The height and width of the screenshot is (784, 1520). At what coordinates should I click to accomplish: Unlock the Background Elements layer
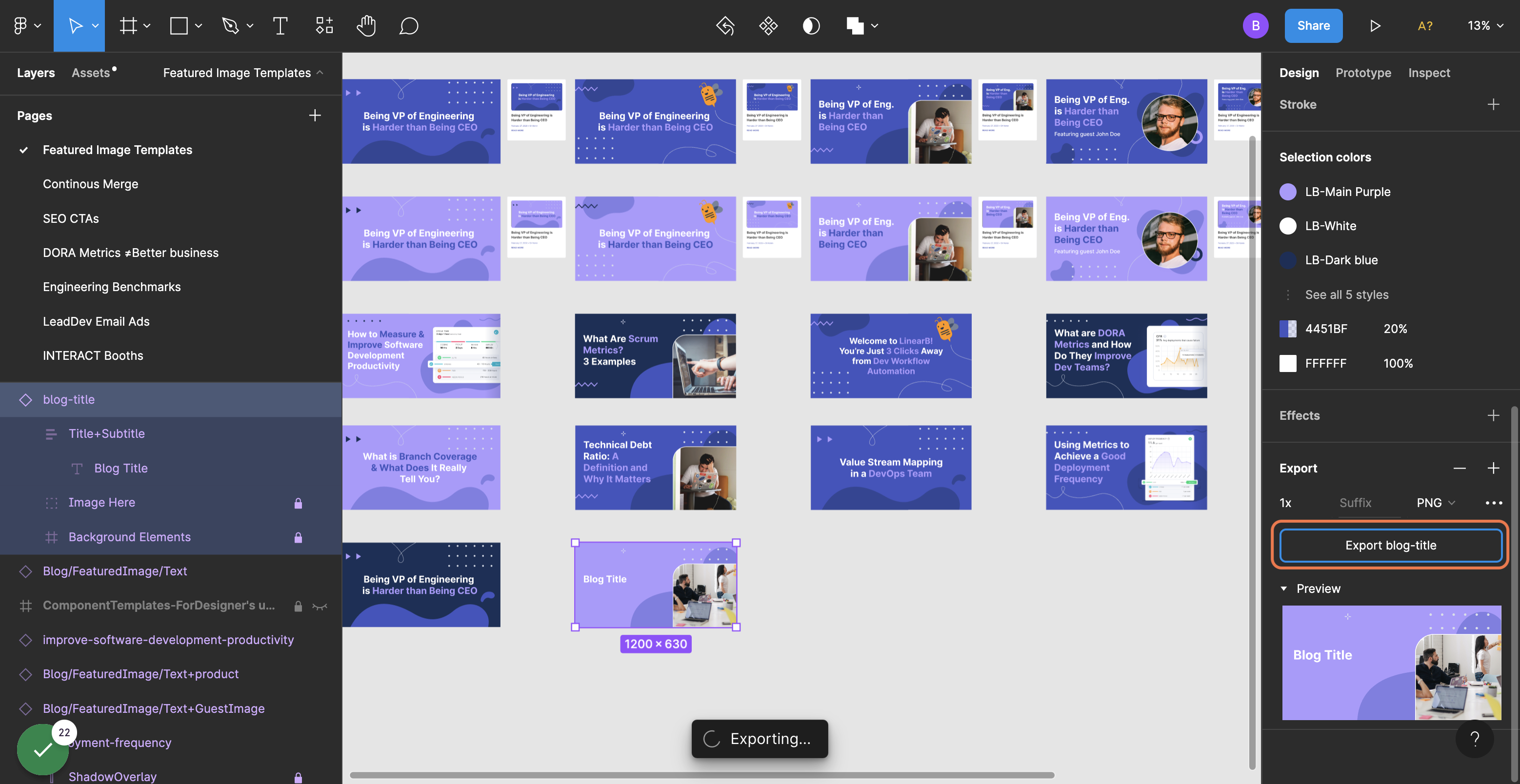[298, 537]
